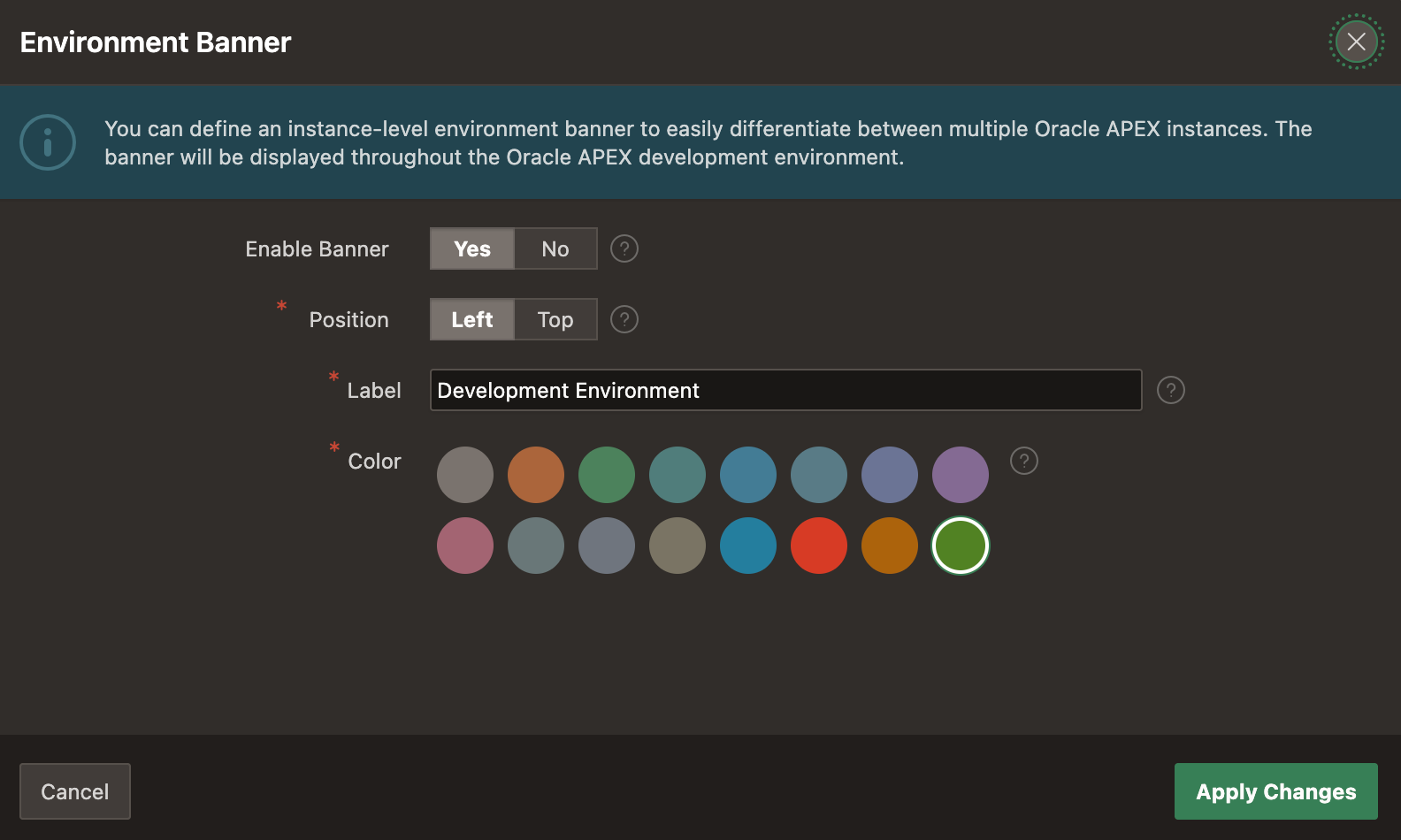Set Enable Banner to Yes
This screenshot has height=840, width=1401.
pos(472,248)
